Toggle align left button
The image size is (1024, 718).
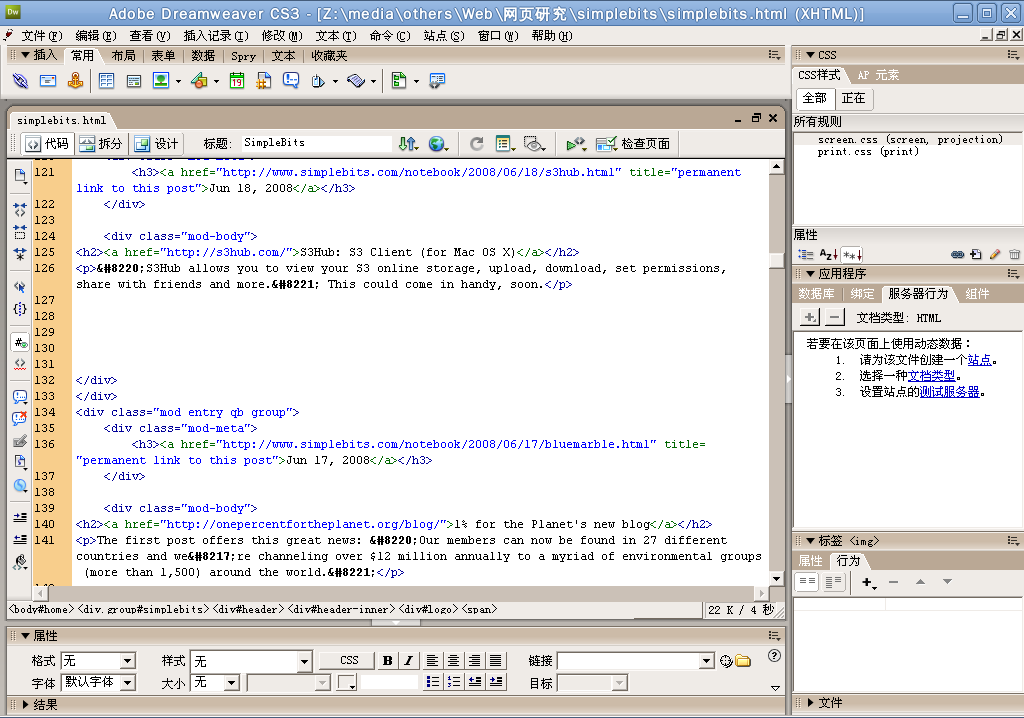(432, 661)
